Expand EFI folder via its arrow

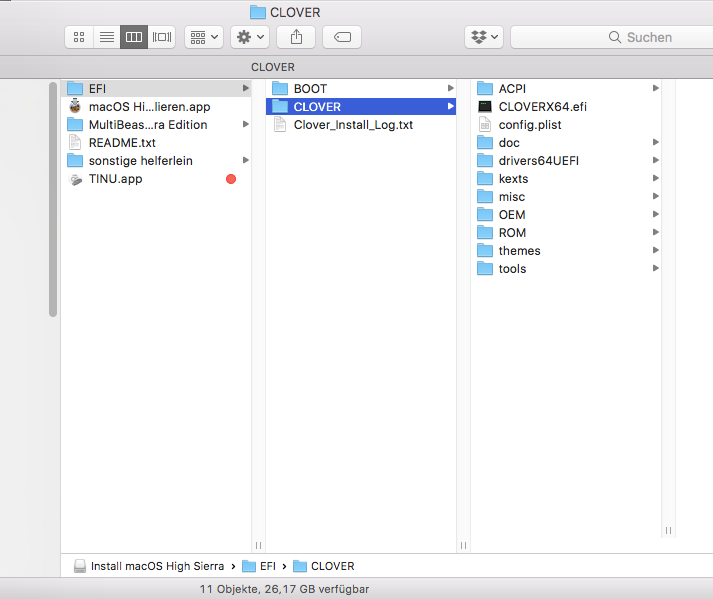246,88
